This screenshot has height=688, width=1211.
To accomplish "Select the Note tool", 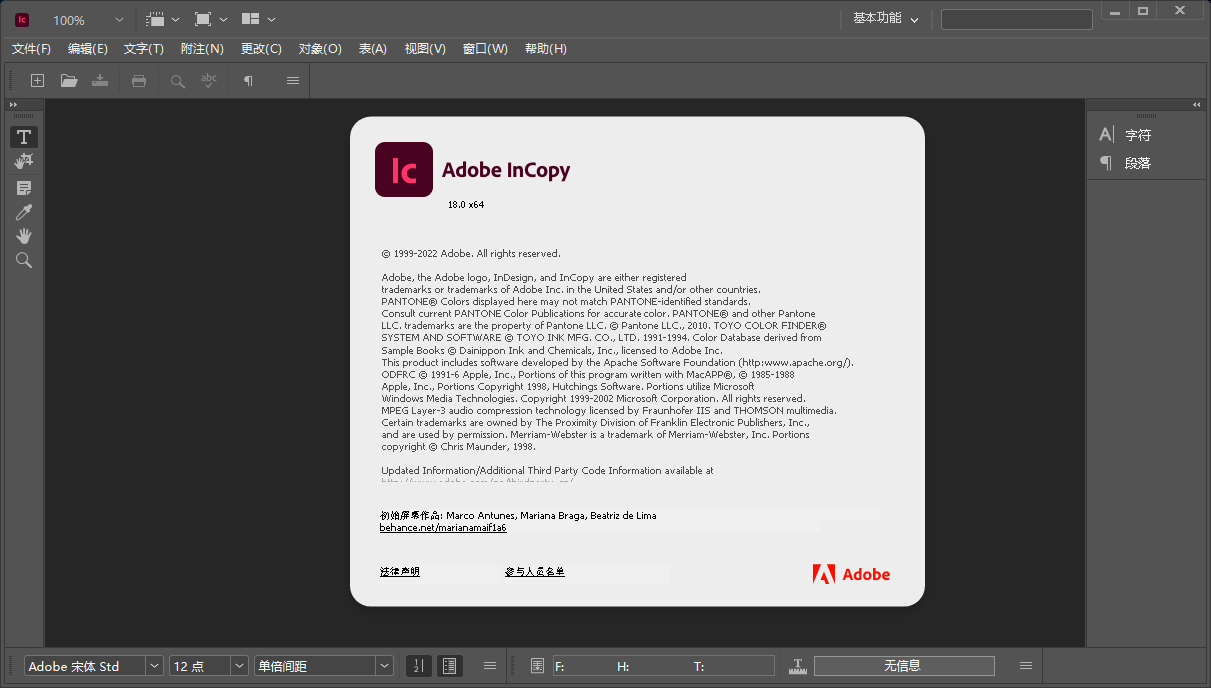I will pos(24,188).
